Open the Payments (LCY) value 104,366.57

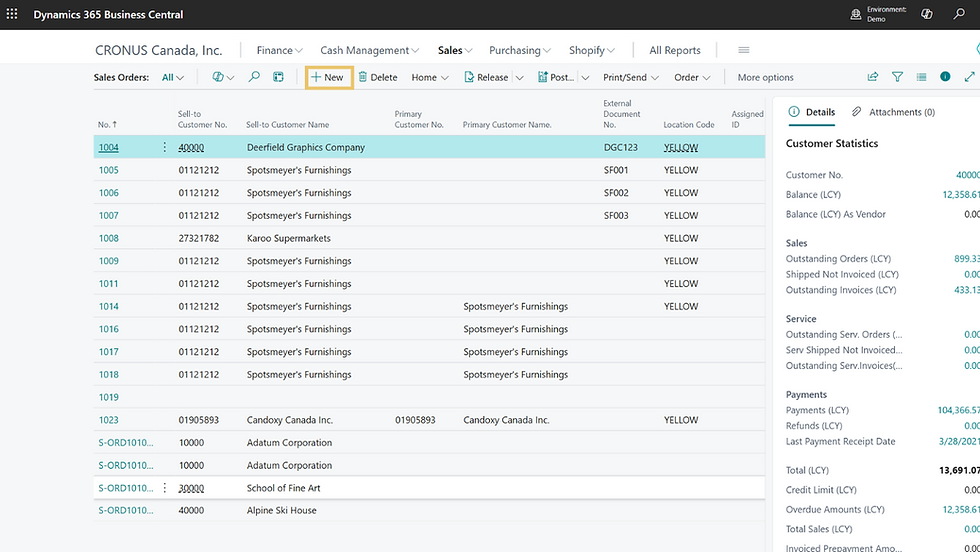point(959,410)
